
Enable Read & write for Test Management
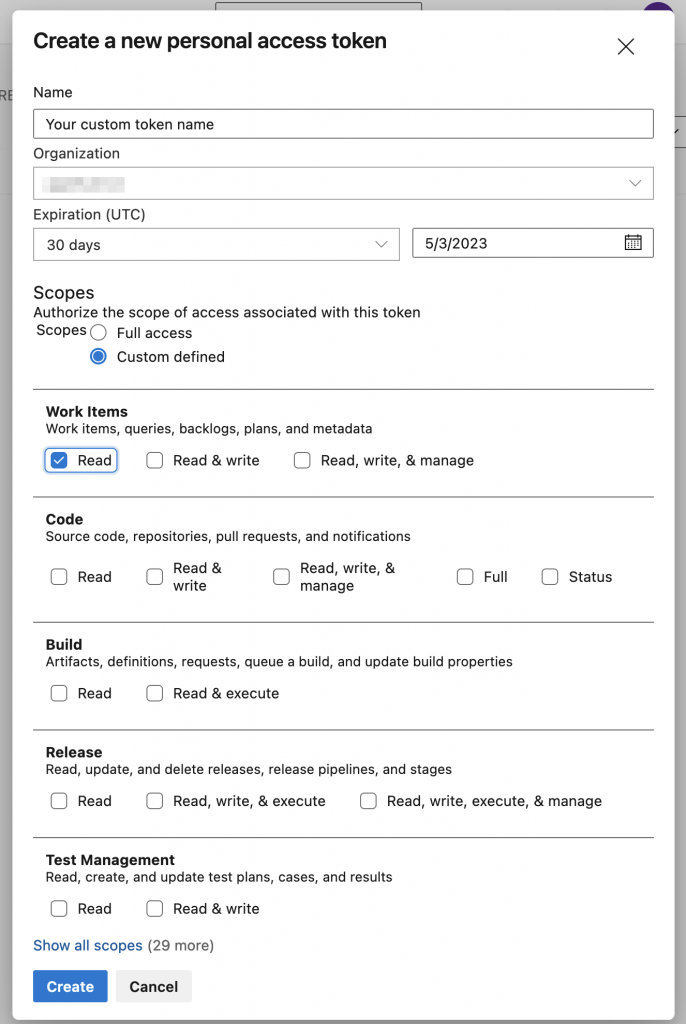[154, 908]
